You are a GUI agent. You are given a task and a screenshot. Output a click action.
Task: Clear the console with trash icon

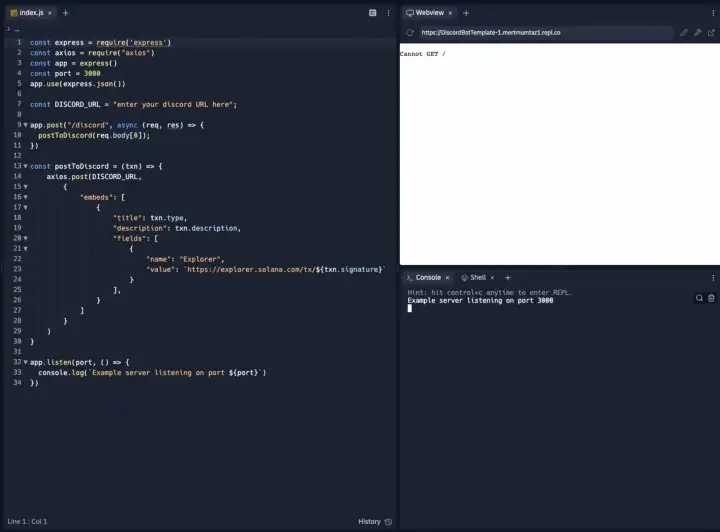pyautogui.click(x=711, y=298)
